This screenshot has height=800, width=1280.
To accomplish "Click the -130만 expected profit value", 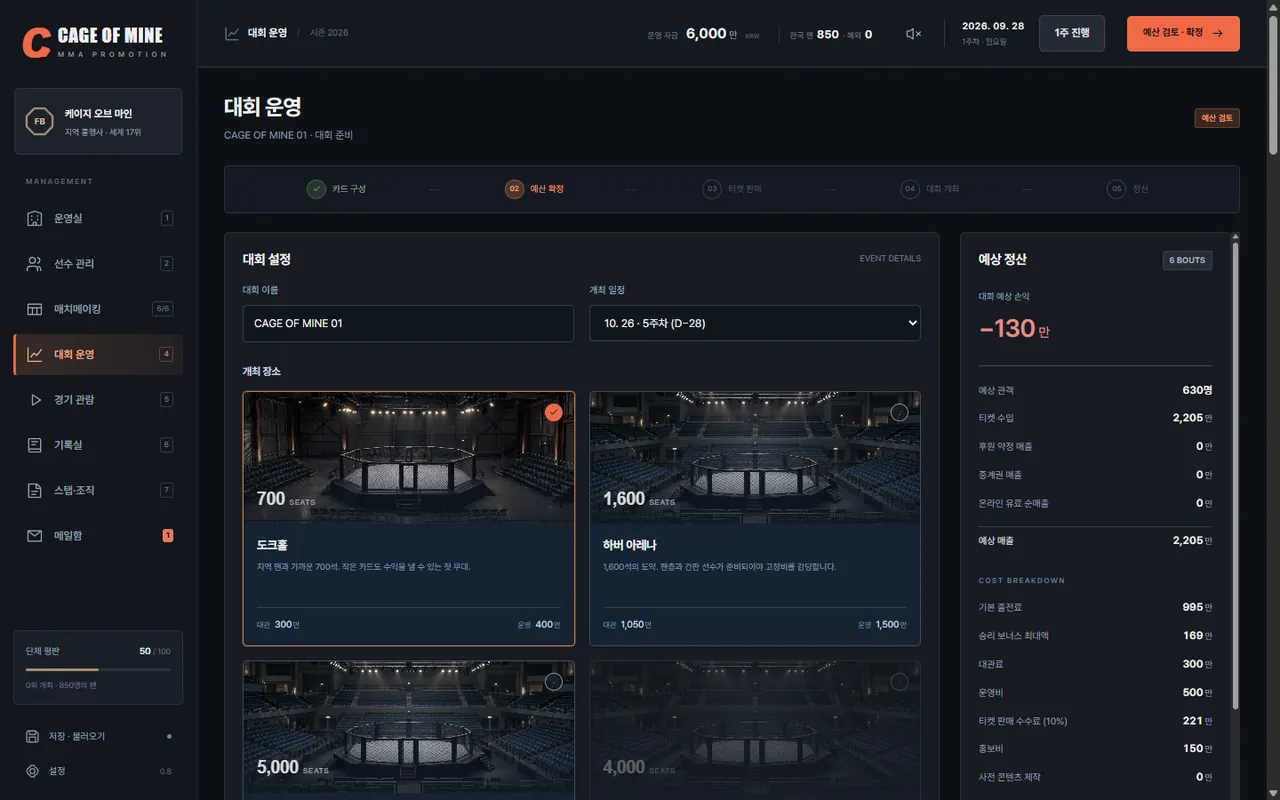I will tap(1014, 328).
